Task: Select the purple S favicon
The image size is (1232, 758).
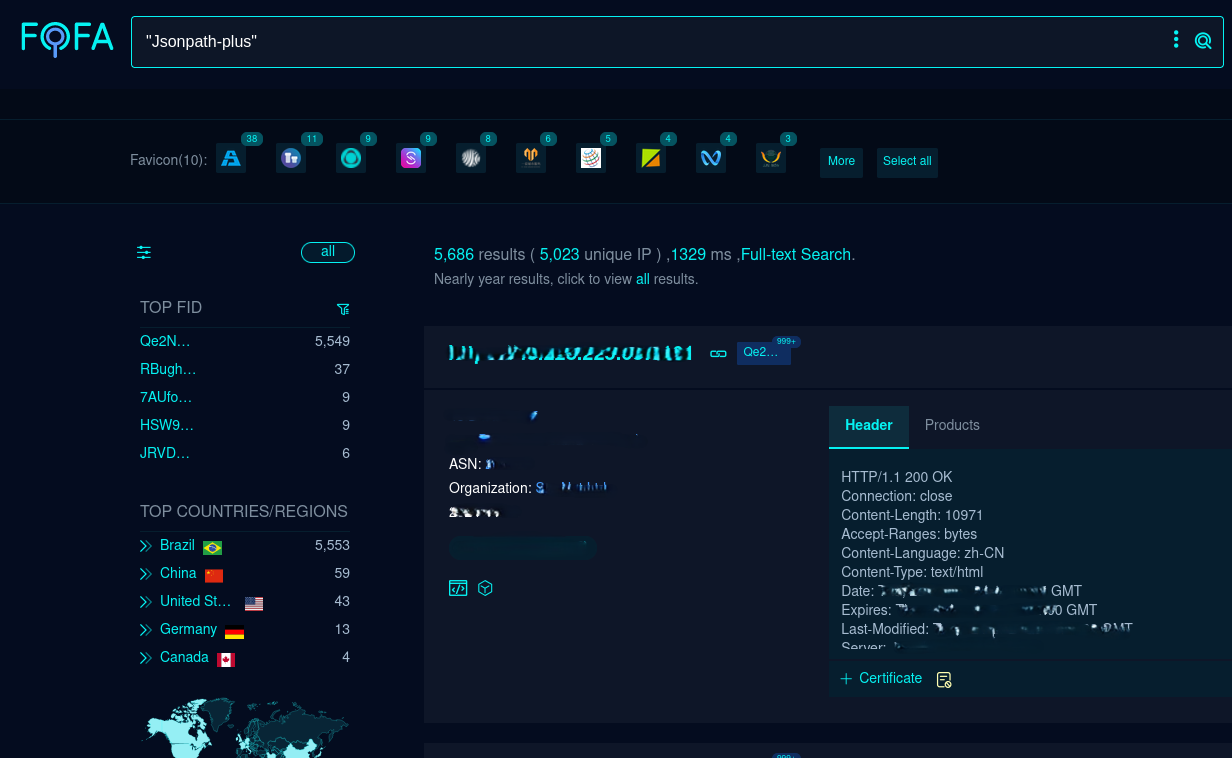Action: coord(411,158)
